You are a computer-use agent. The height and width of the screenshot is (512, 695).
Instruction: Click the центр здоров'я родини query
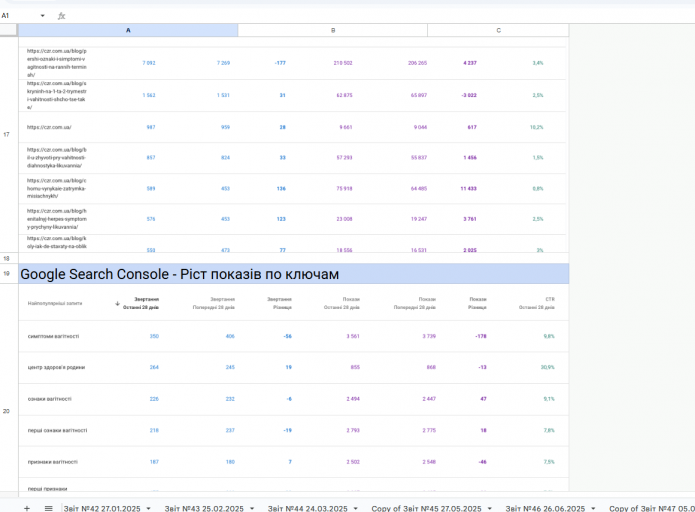coord(56,367)
